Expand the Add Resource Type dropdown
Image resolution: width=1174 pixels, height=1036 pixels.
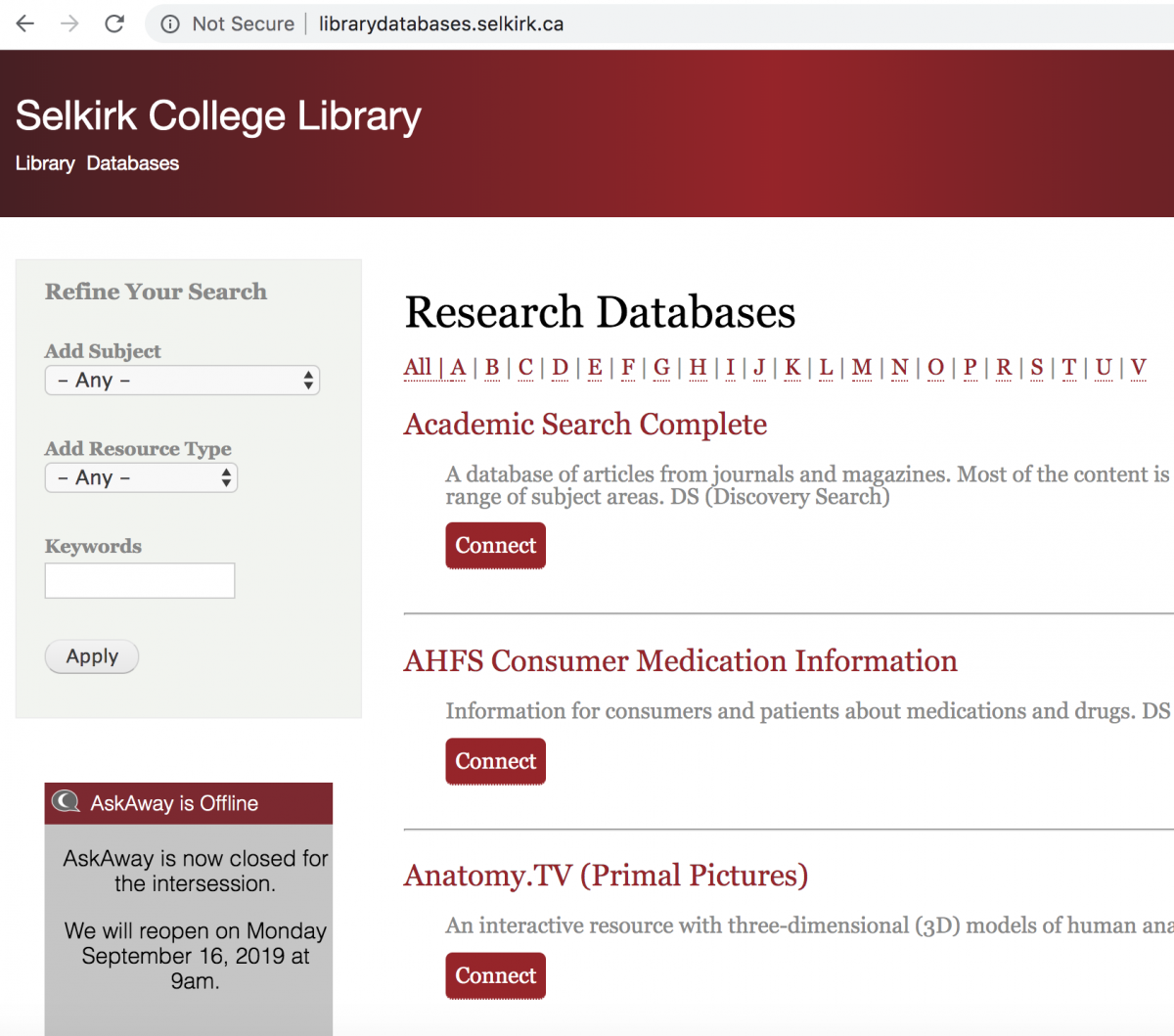tap(141, 478)
